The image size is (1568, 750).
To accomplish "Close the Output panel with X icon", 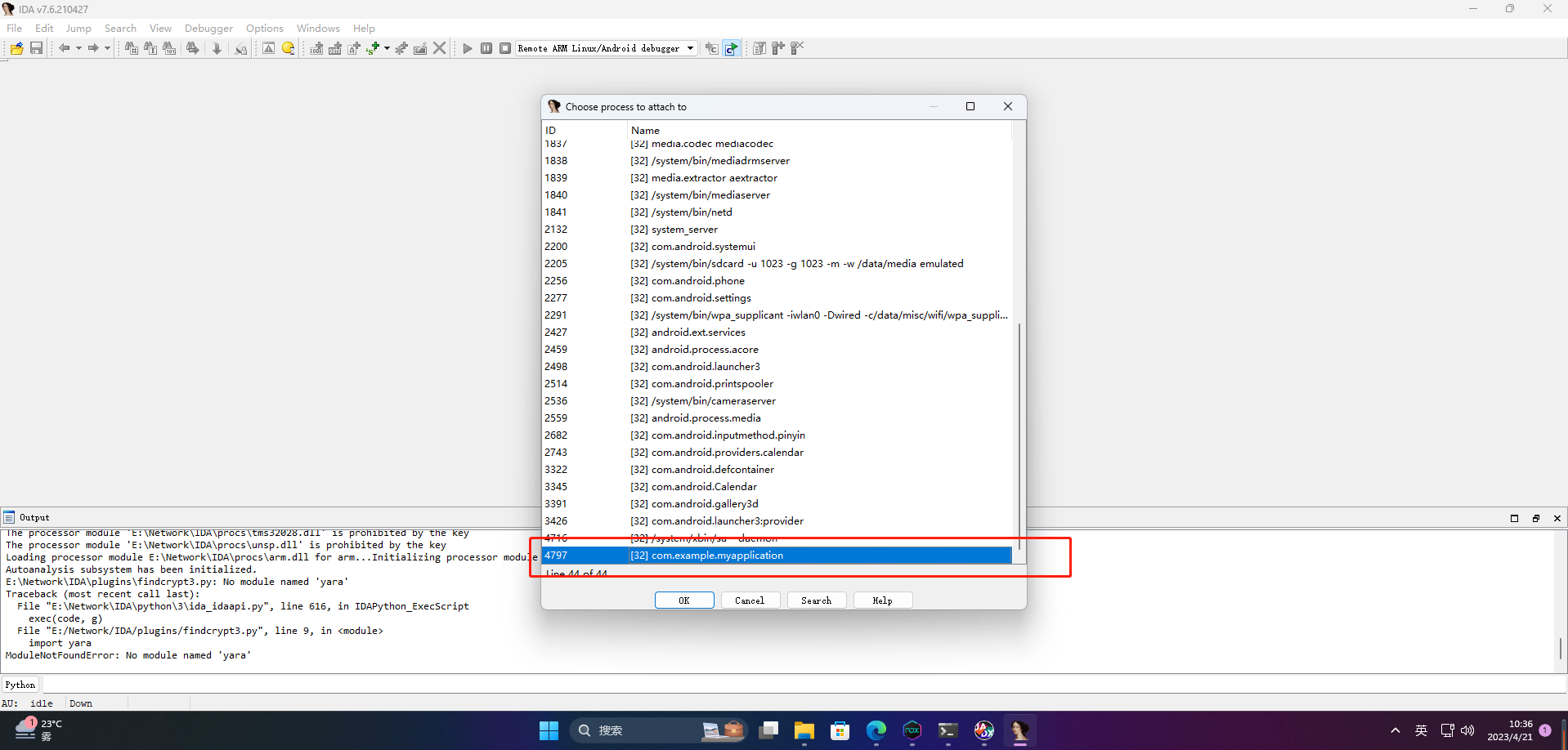I will click(x=1557, y=518).
